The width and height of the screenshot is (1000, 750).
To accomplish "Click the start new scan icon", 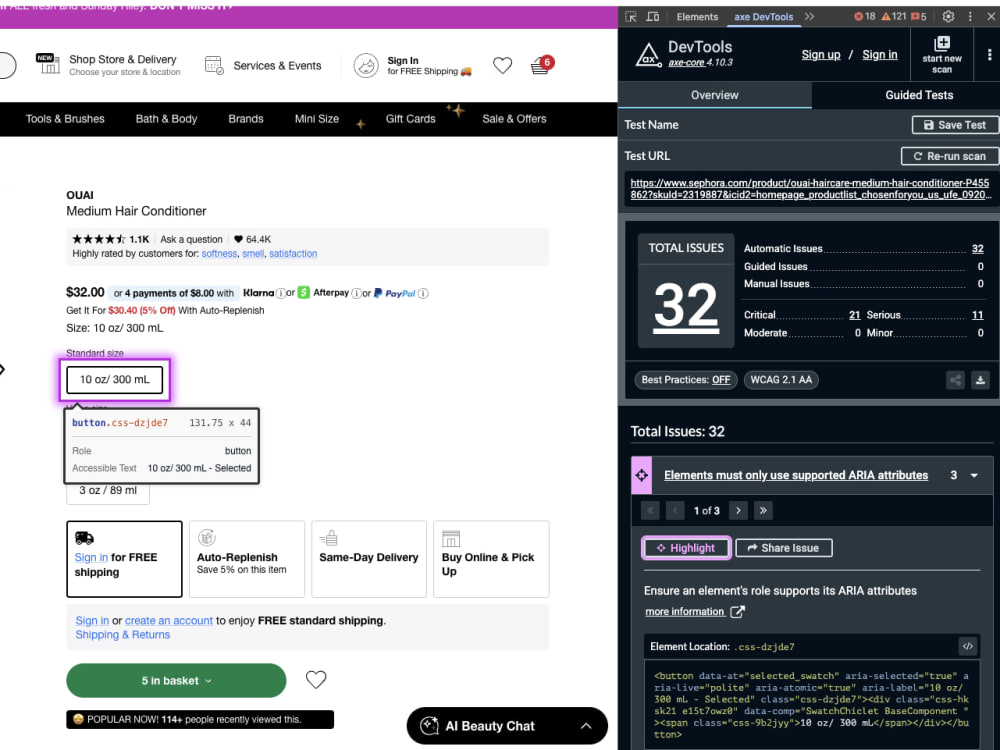I will click(942, 43).
